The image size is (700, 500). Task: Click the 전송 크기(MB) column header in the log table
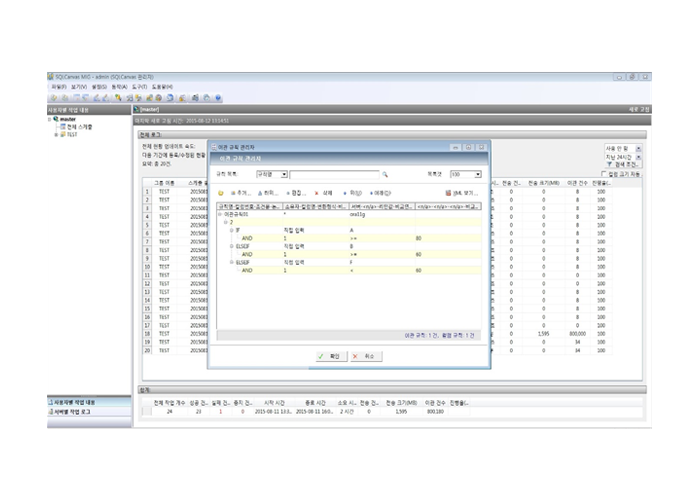click(543, 183)
